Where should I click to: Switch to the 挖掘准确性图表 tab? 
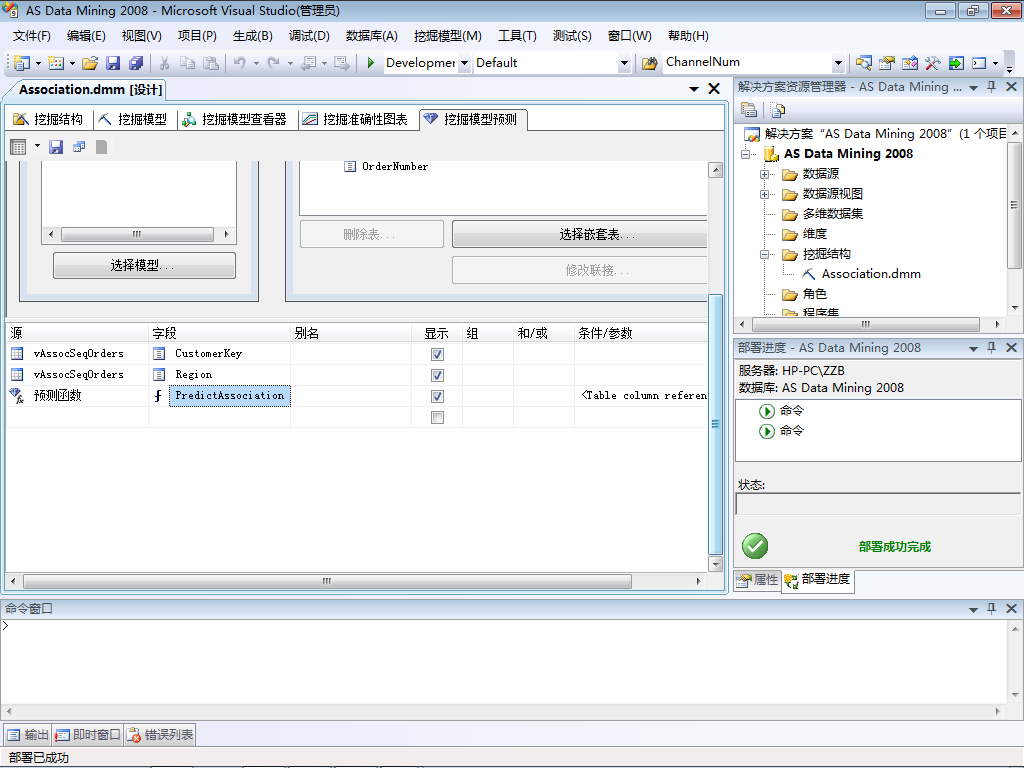356,120
